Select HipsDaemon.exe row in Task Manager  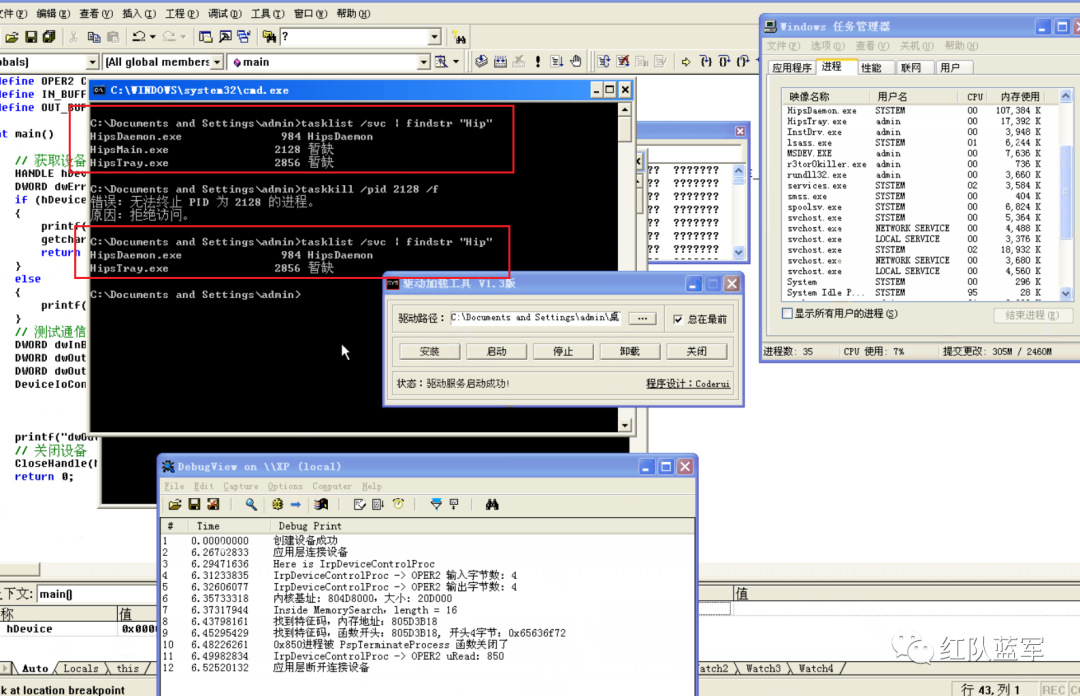[x=920, y=110]
